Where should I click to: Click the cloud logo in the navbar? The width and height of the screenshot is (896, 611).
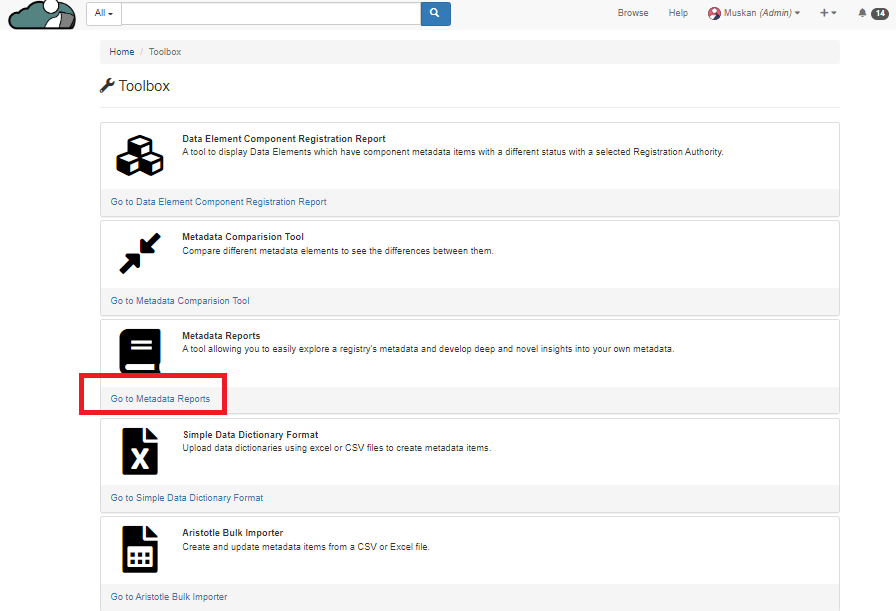(42, 15)
